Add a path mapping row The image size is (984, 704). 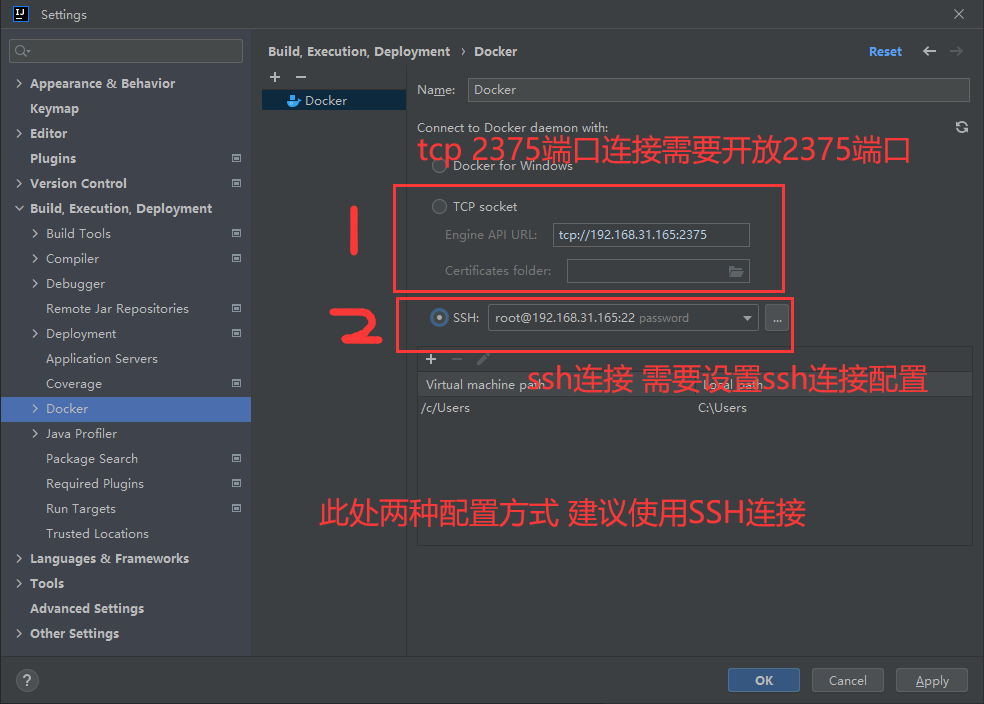[430, 359]
